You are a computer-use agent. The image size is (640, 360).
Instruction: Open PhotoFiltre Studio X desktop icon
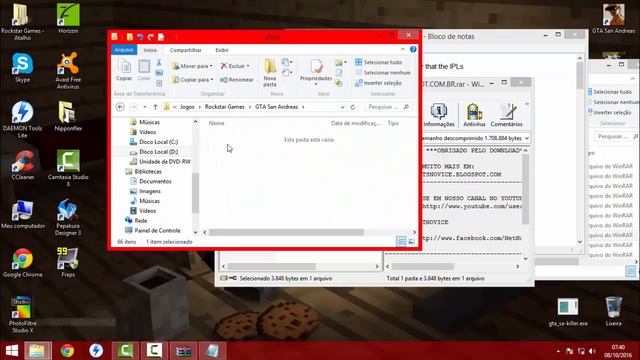click(22, 315)
